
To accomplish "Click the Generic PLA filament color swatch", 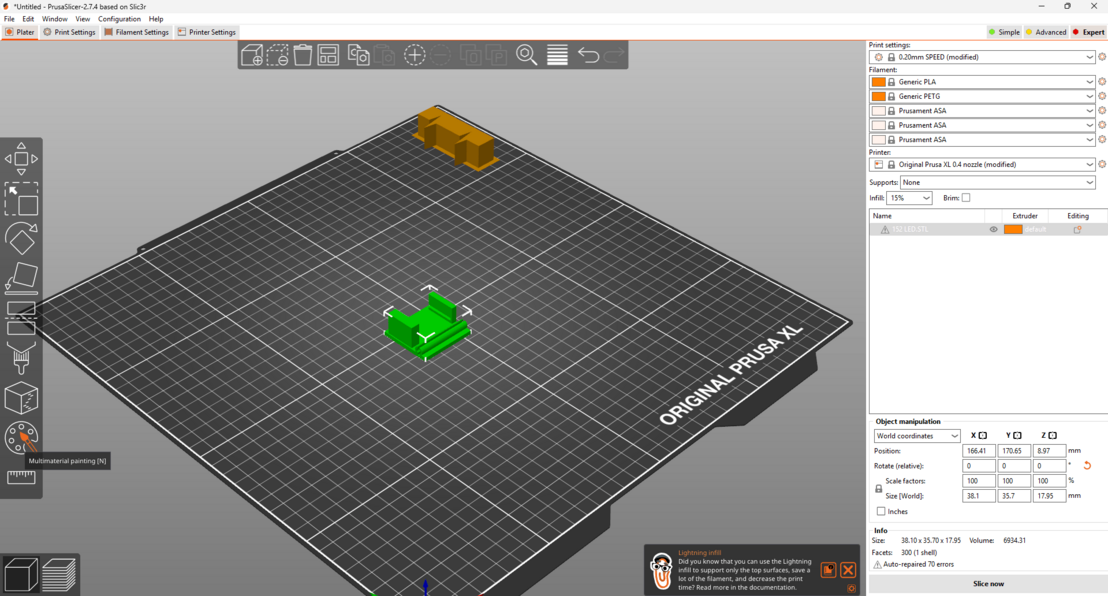I will (880, 81).
